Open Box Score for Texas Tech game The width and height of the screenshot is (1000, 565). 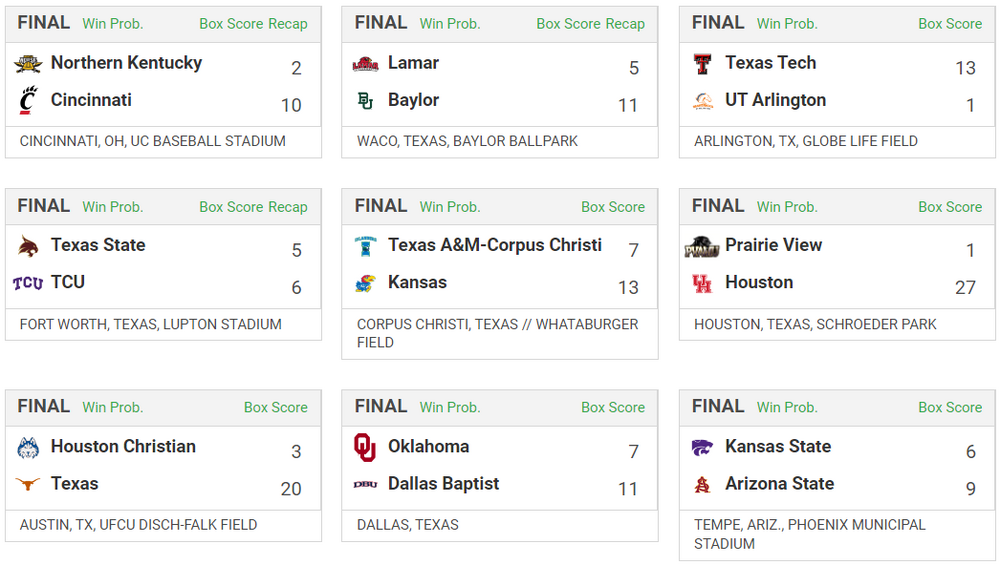(x=950, y=24)
